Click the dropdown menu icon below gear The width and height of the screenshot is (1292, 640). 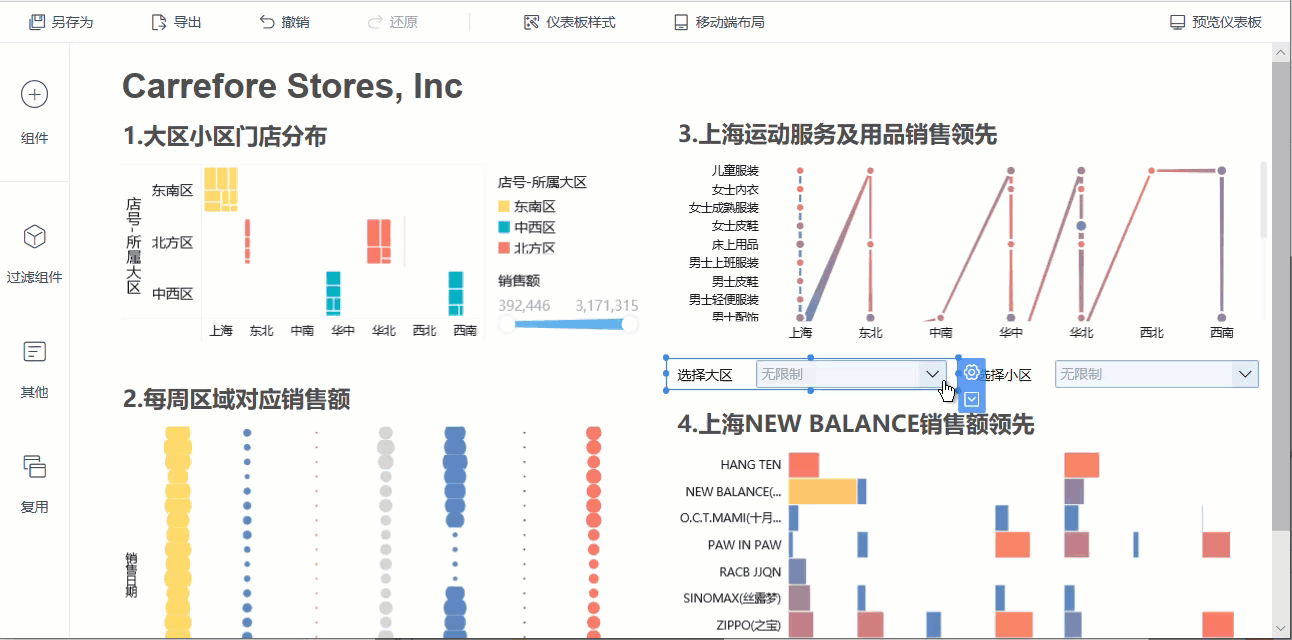pyautogui.click(x=971, y=399)
